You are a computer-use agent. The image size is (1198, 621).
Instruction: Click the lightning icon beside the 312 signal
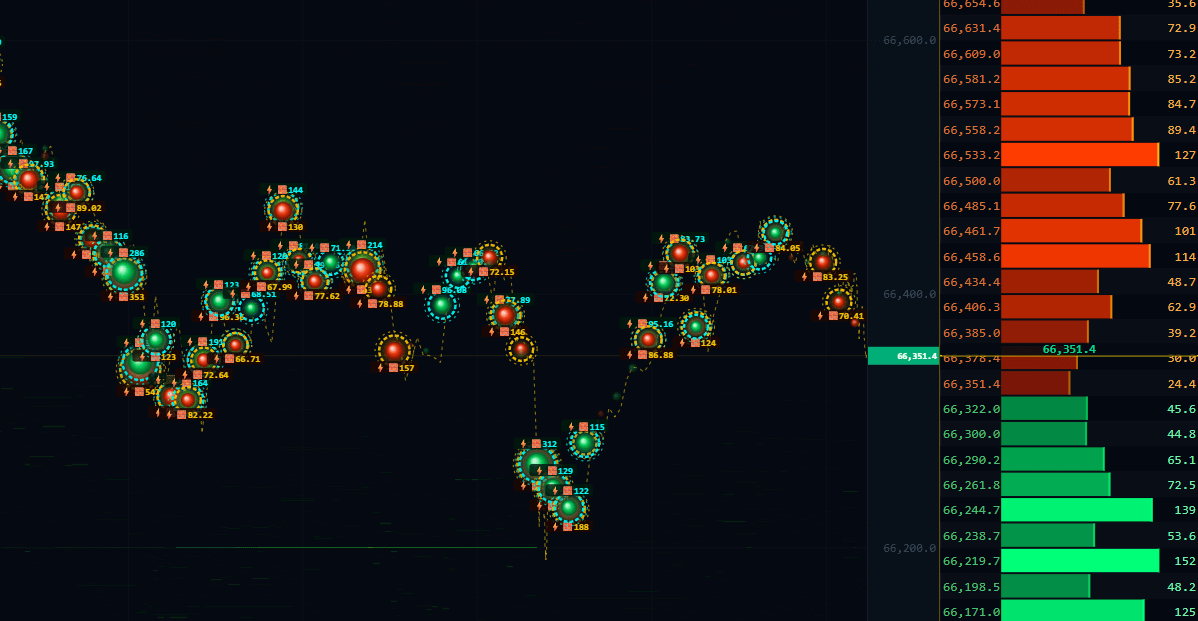522,444
